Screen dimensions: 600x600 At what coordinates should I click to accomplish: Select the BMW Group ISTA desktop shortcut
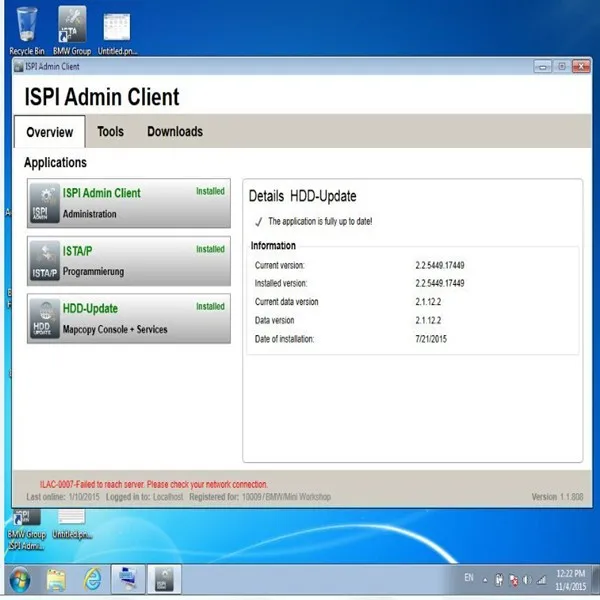(72, 31)
